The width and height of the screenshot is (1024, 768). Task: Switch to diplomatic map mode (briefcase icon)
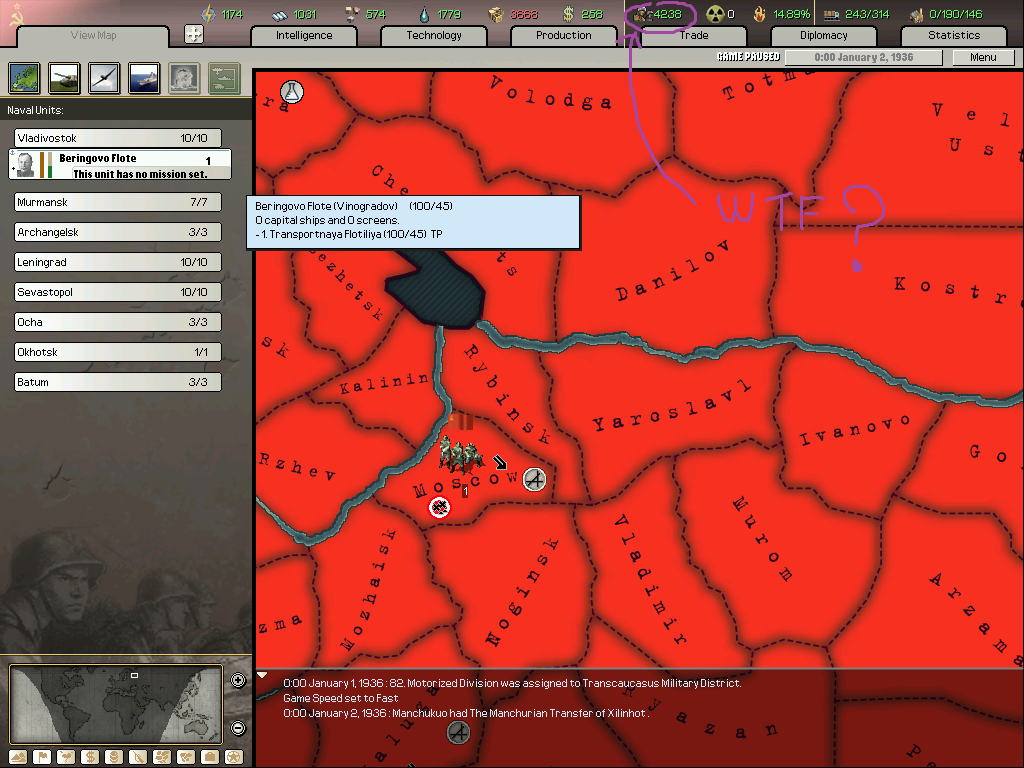pos(210,757)
